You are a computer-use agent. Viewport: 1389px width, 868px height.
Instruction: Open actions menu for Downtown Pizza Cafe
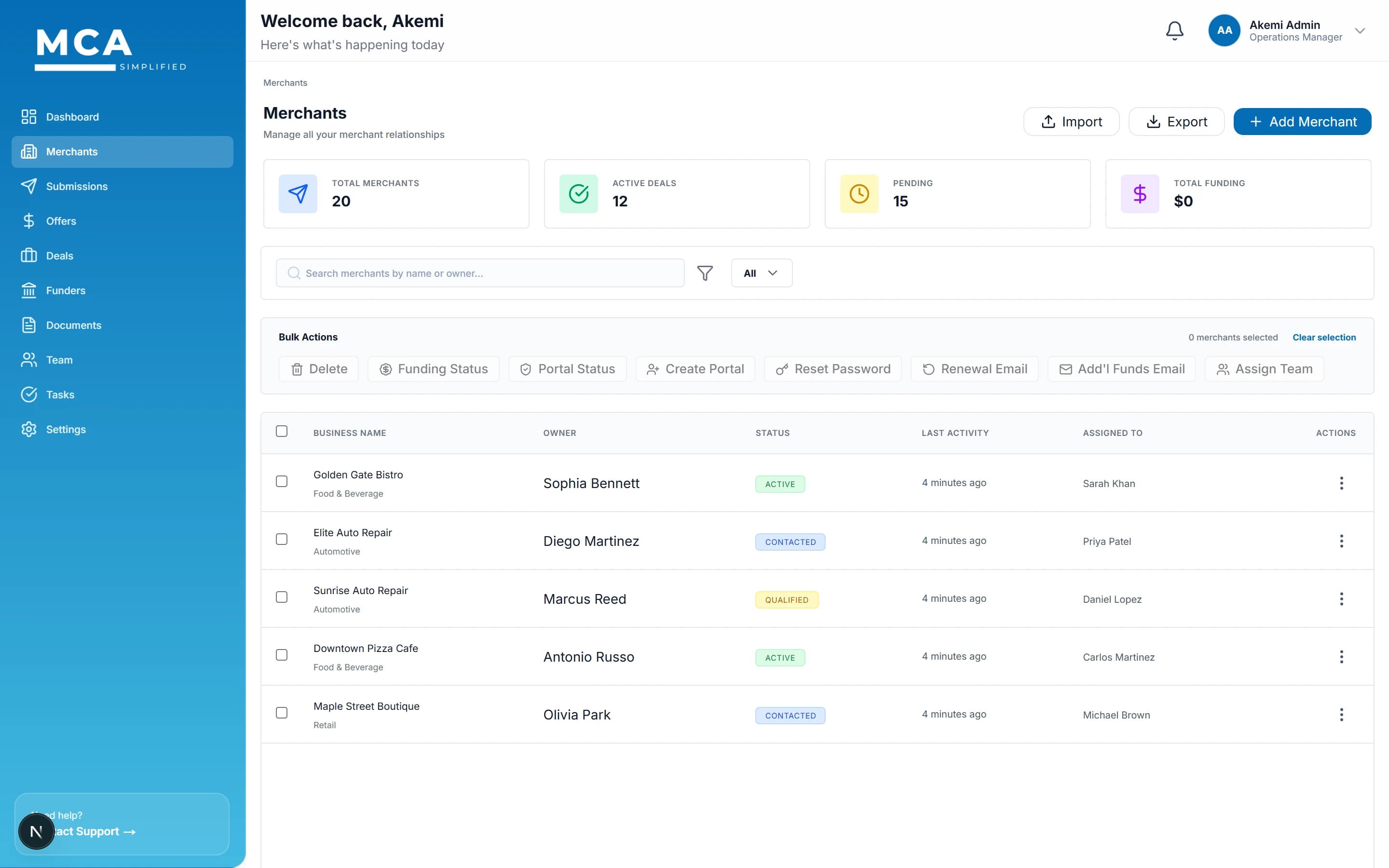point(1341,657)
